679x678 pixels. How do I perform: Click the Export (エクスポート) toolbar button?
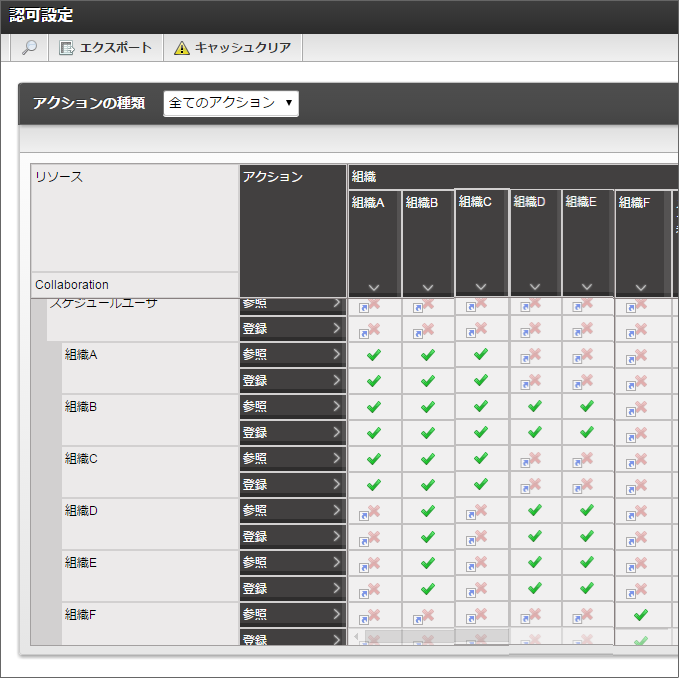pyautogui.click(x=106, y=48)
